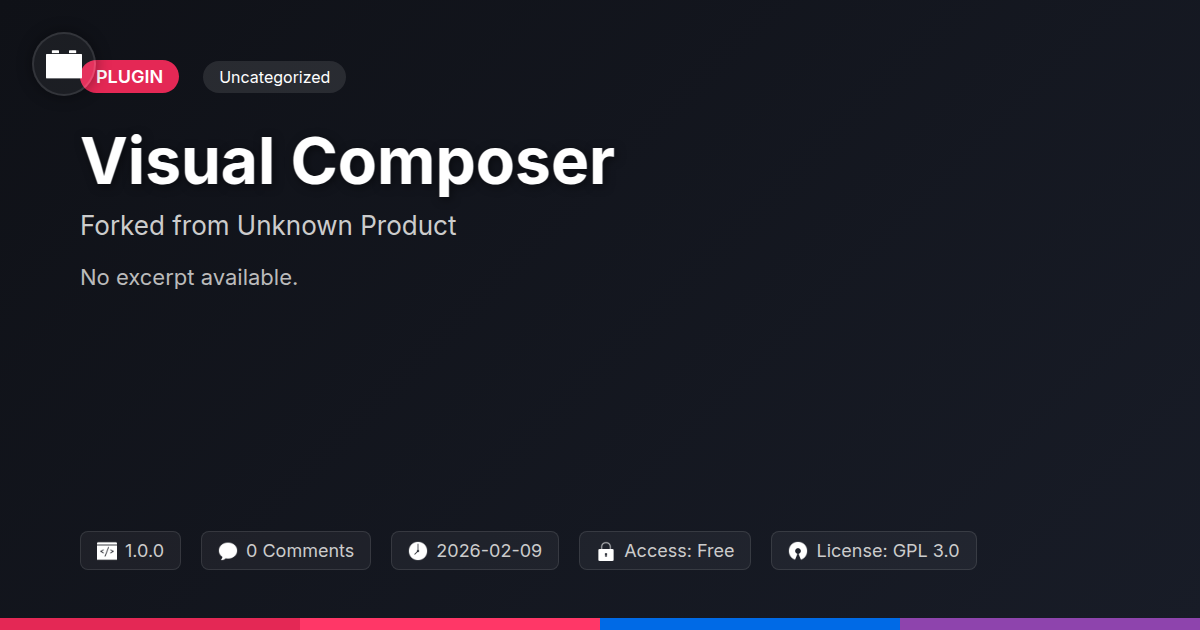This screenshot has width=1200, height=630.
Task: Click the padlock access icon
Action: 605,551
